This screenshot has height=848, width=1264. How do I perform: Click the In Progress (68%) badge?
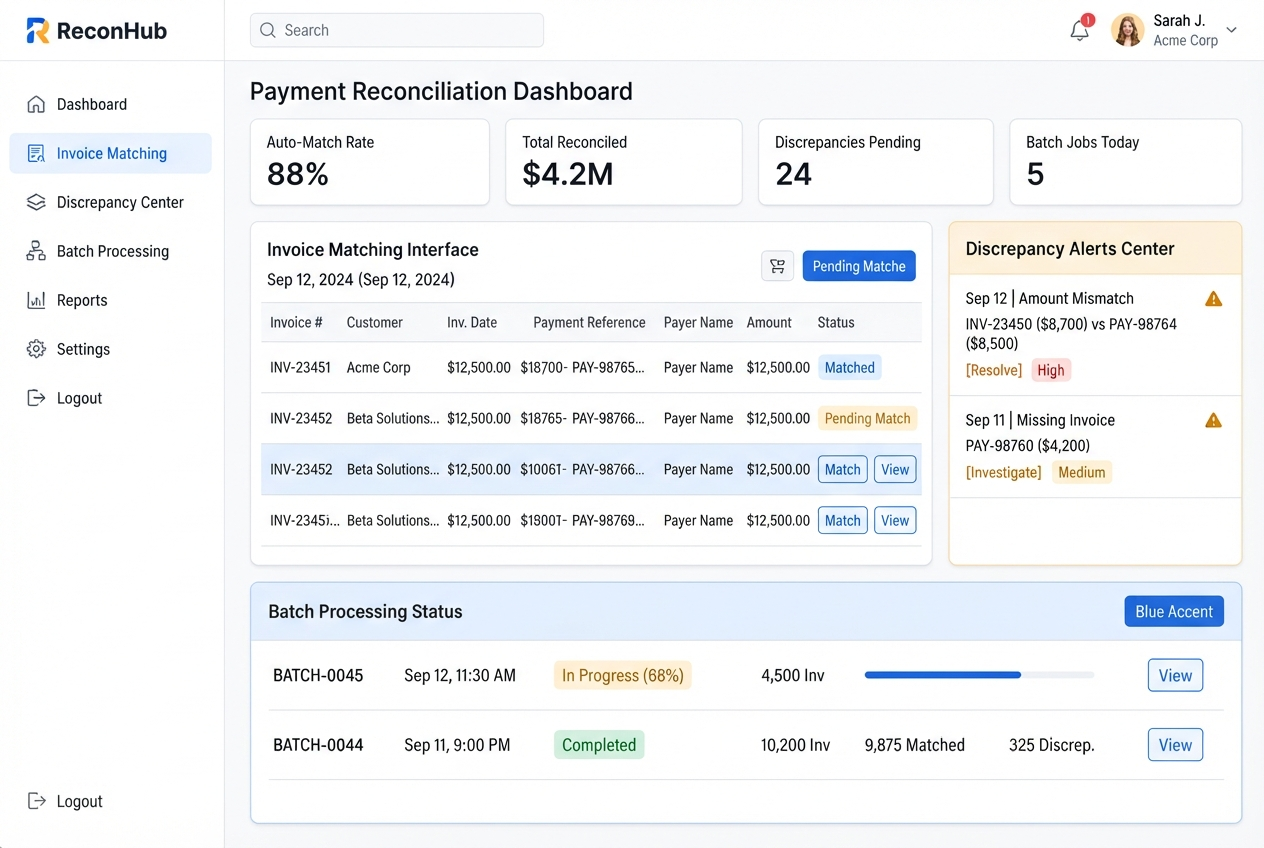tap(623, 676)
